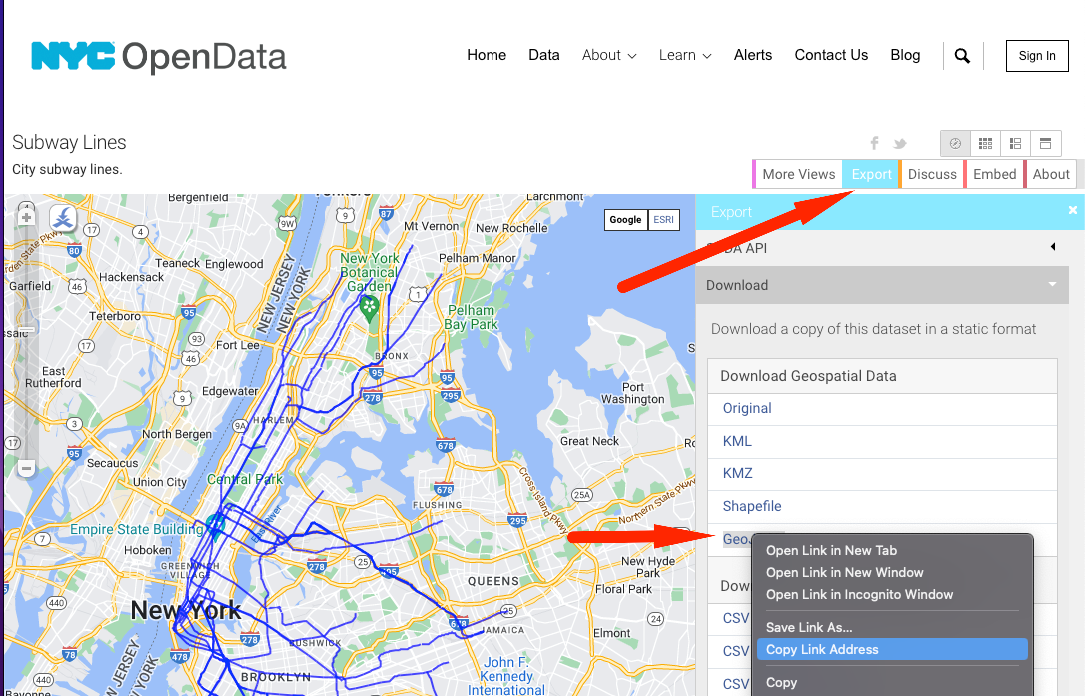
Task: Click the New York label on map
Action: point(185,610)
